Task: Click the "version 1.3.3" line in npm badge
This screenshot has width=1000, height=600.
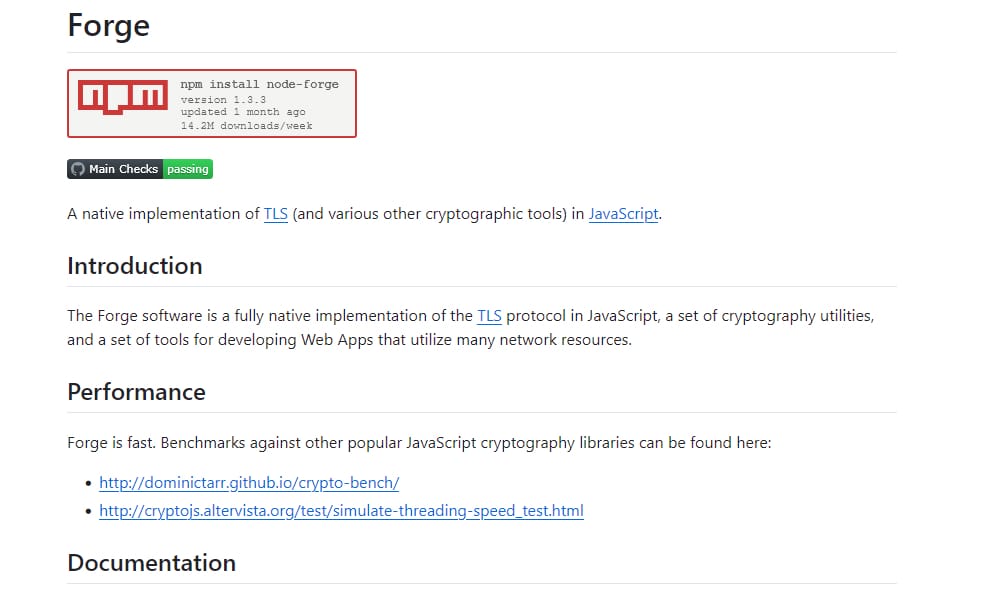Action: tap(223, 100)
